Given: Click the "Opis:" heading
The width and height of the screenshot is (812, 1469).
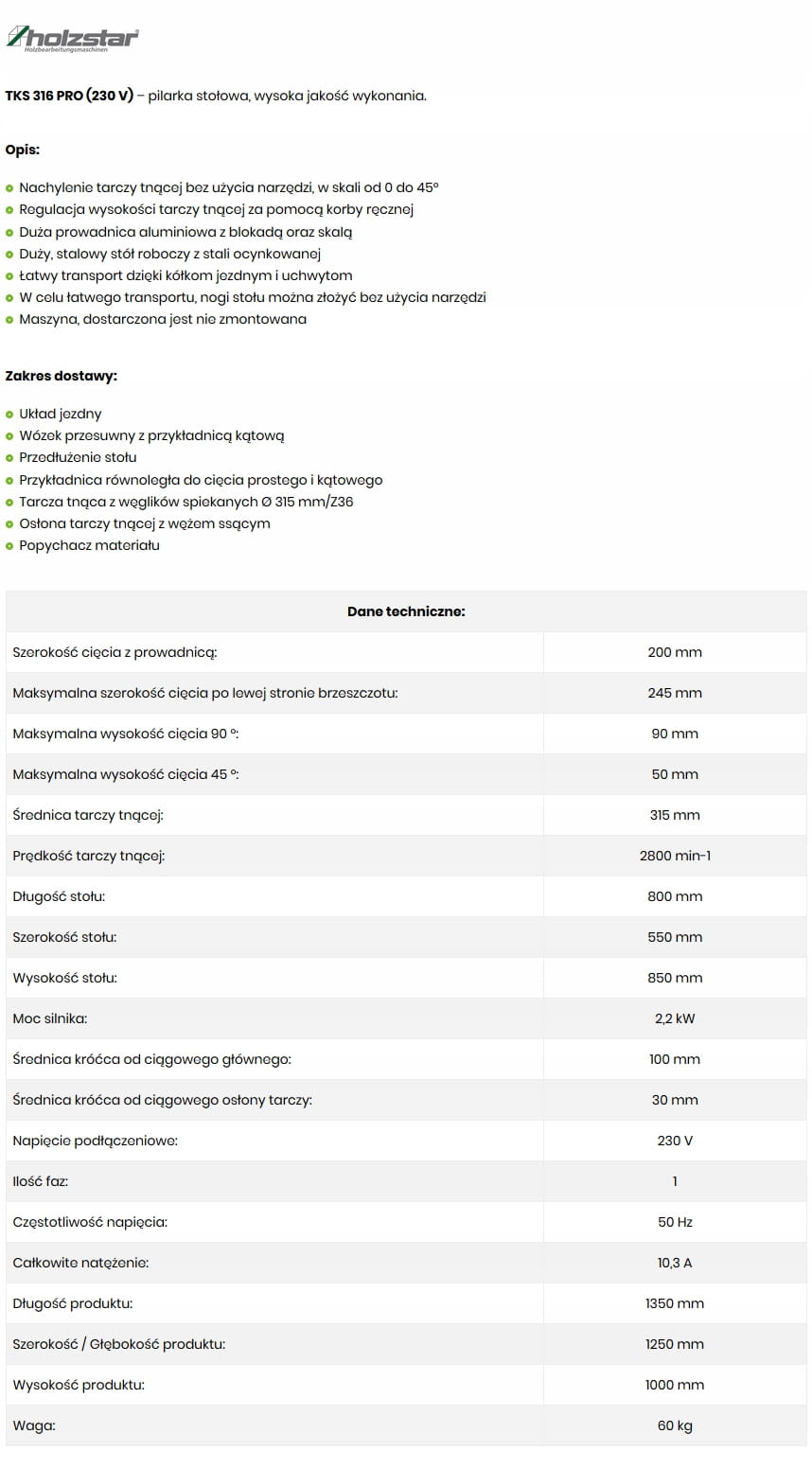Looking at the screenshot, I should pos(23,150).
